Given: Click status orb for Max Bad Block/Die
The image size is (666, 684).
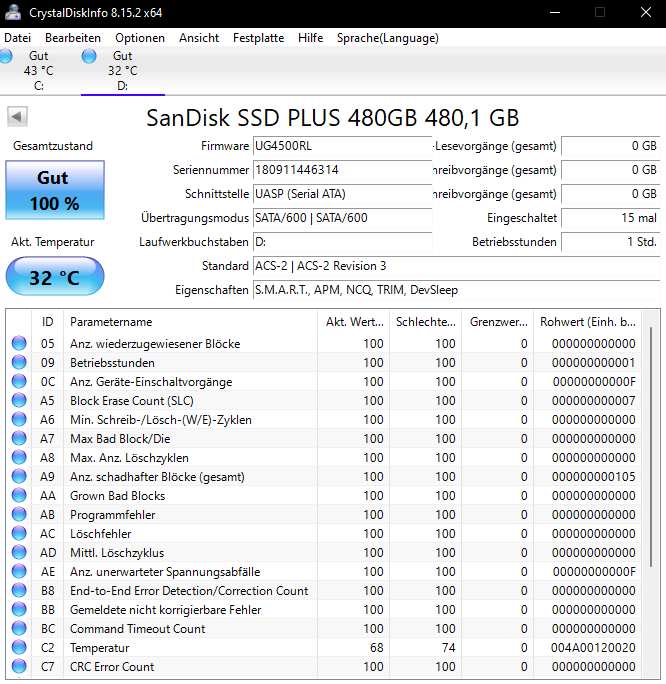Looking at the screenshot, I should pyautogui.click(x=19, y=438).
